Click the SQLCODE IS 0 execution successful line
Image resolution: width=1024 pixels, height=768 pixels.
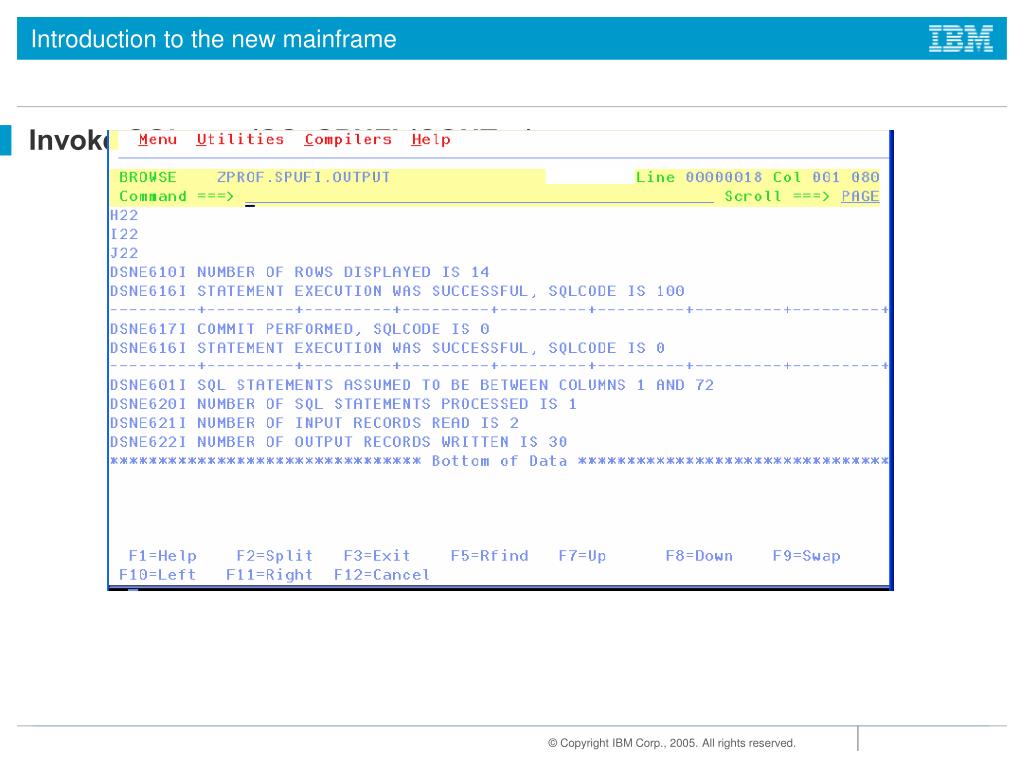387,347
